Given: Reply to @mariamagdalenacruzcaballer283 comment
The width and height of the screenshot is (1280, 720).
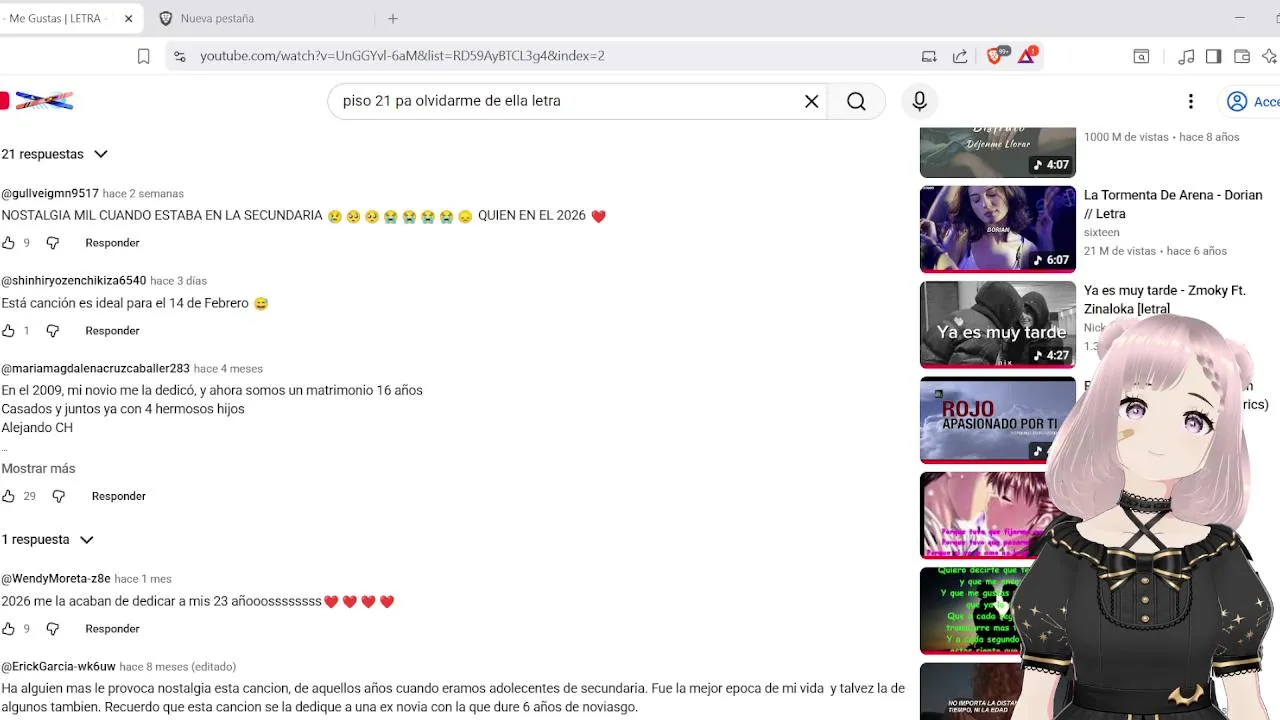Looking at the screenshot, I should (x=119, y=496).
